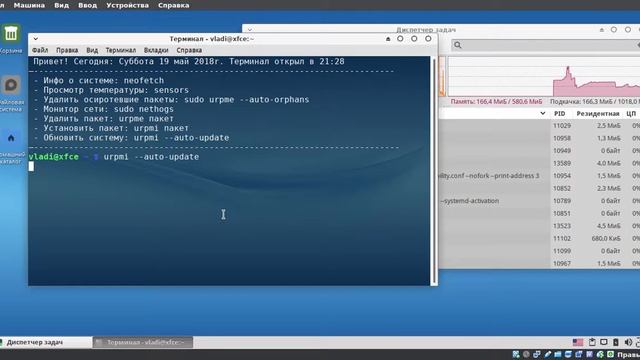Open VirtualBox Машина menu
Screen dimensions: 640x360
point(29,5)
